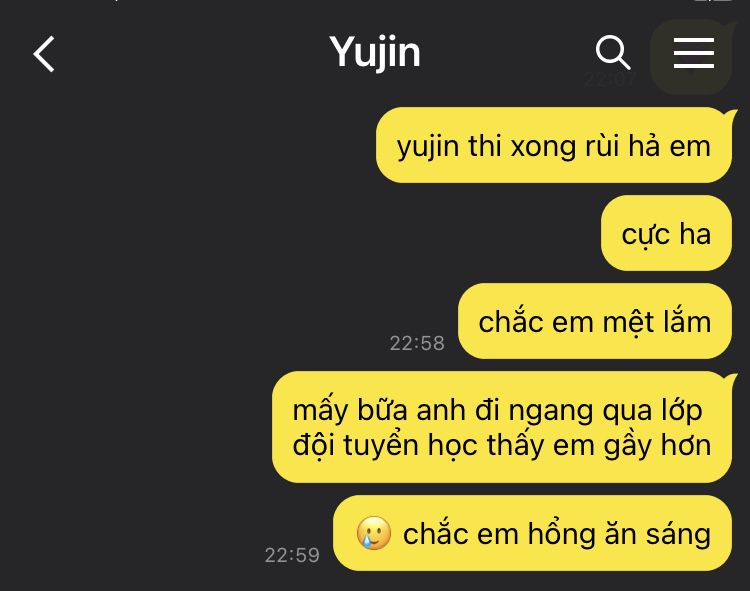The height and width of the screenshot is (591, 750).
Task: Click the empty dark chat background
Action: click(158, 287)
